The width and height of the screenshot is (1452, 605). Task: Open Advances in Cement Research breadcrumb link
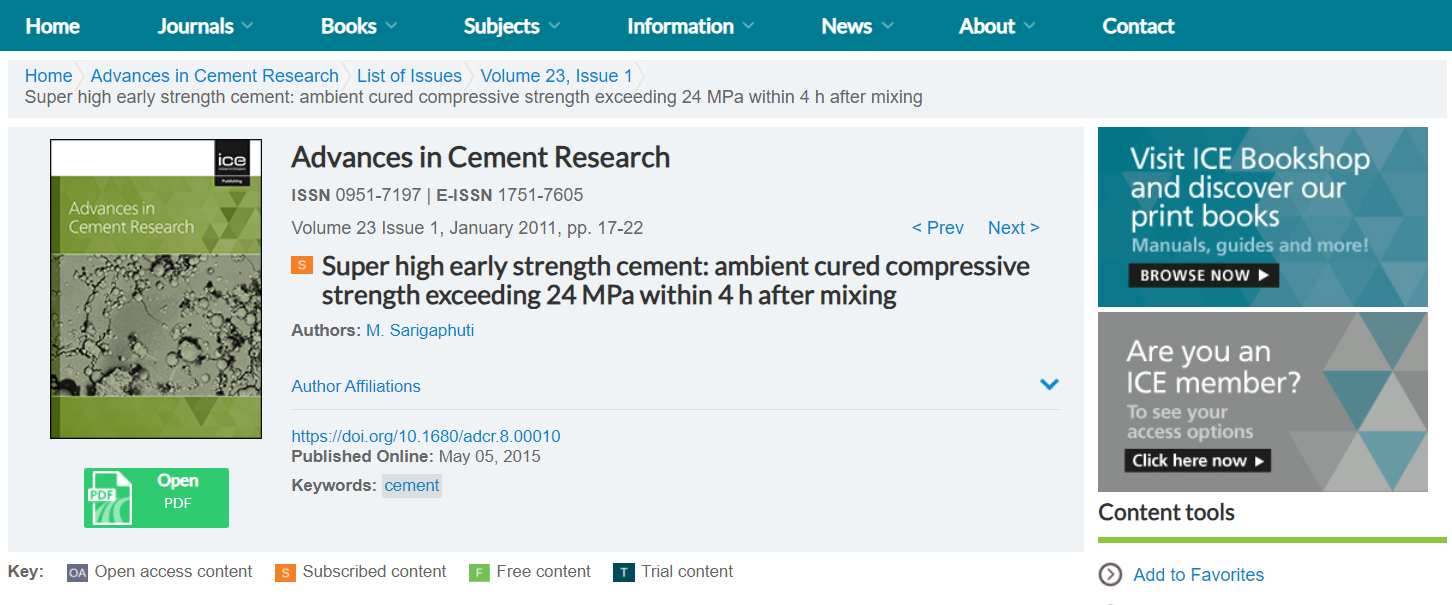[x=214, y=76]
